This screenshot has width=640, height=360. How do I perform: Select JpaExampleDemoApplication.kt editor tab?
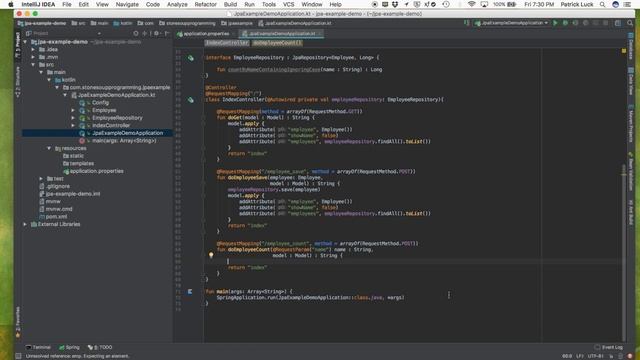coord(282,34)
